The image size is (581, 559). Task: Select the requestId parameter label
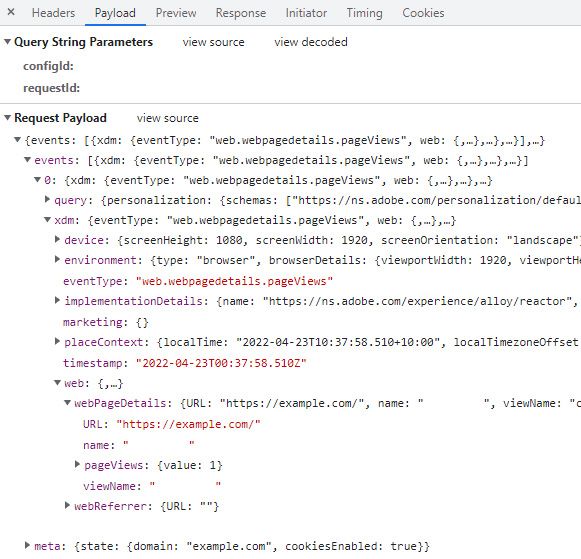52,88
